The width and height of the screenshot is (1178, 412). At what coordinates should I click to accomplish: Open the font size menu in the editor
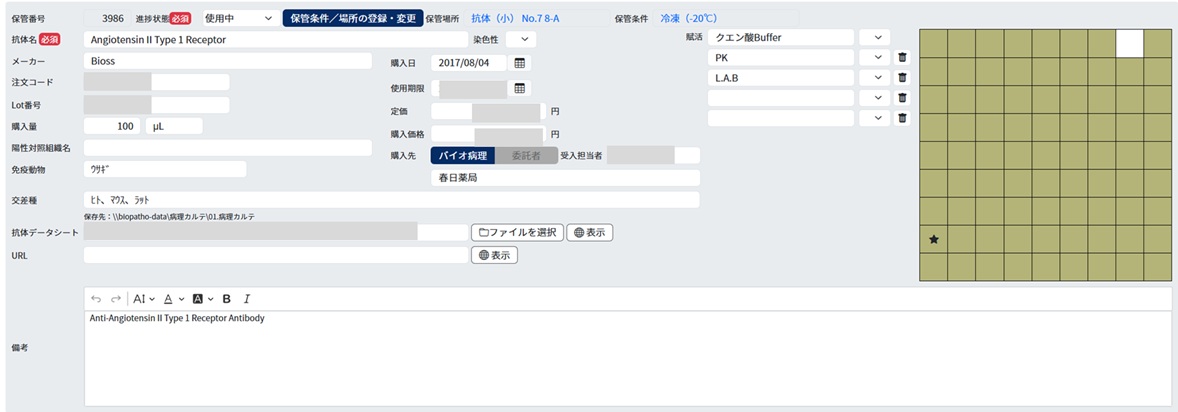point(143,298)
